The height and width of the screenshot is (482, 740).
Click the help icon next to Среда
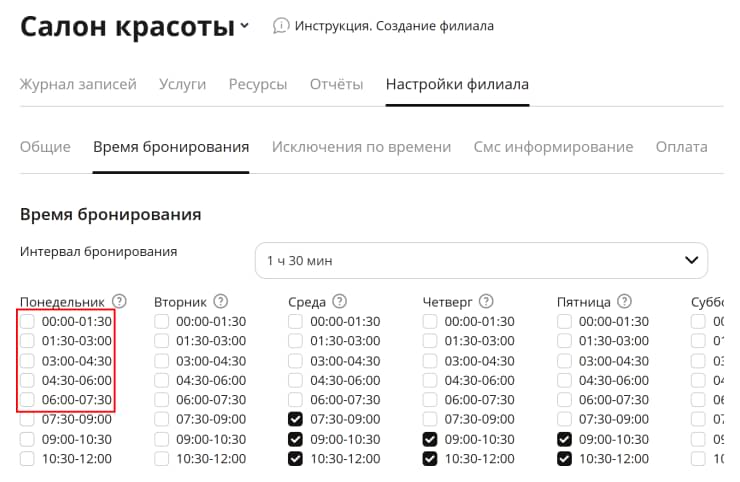[339, 301]
